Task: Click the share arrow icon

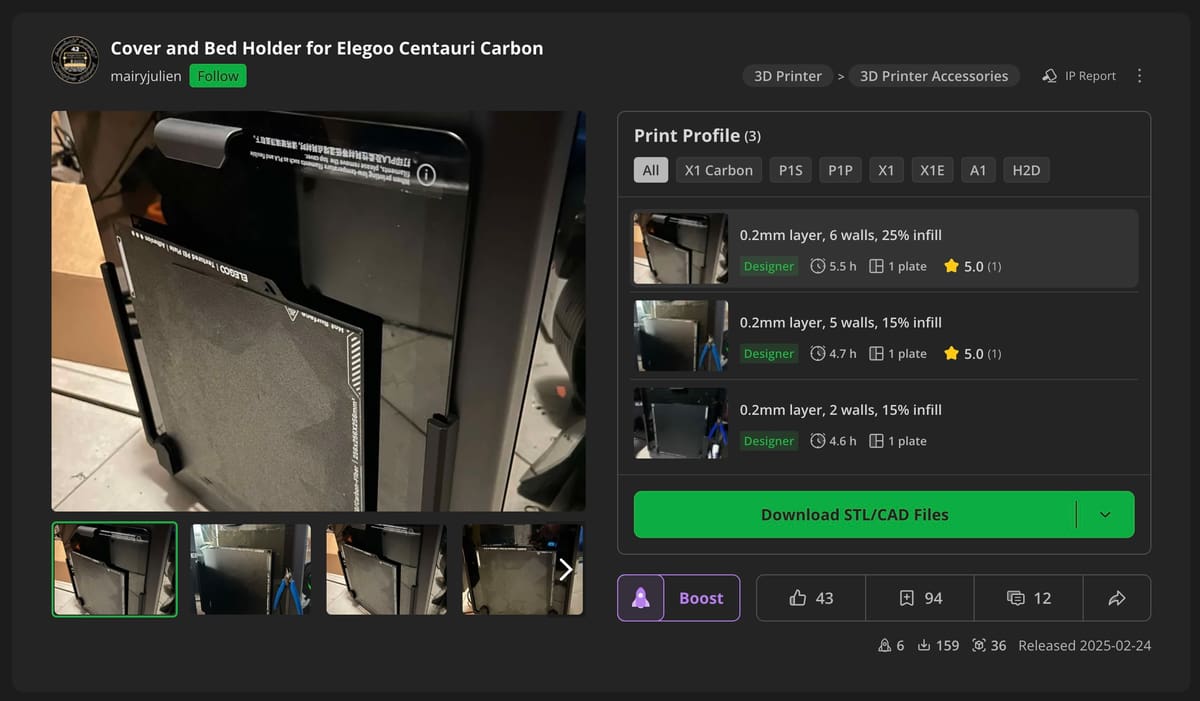Action: [1117, 598]
